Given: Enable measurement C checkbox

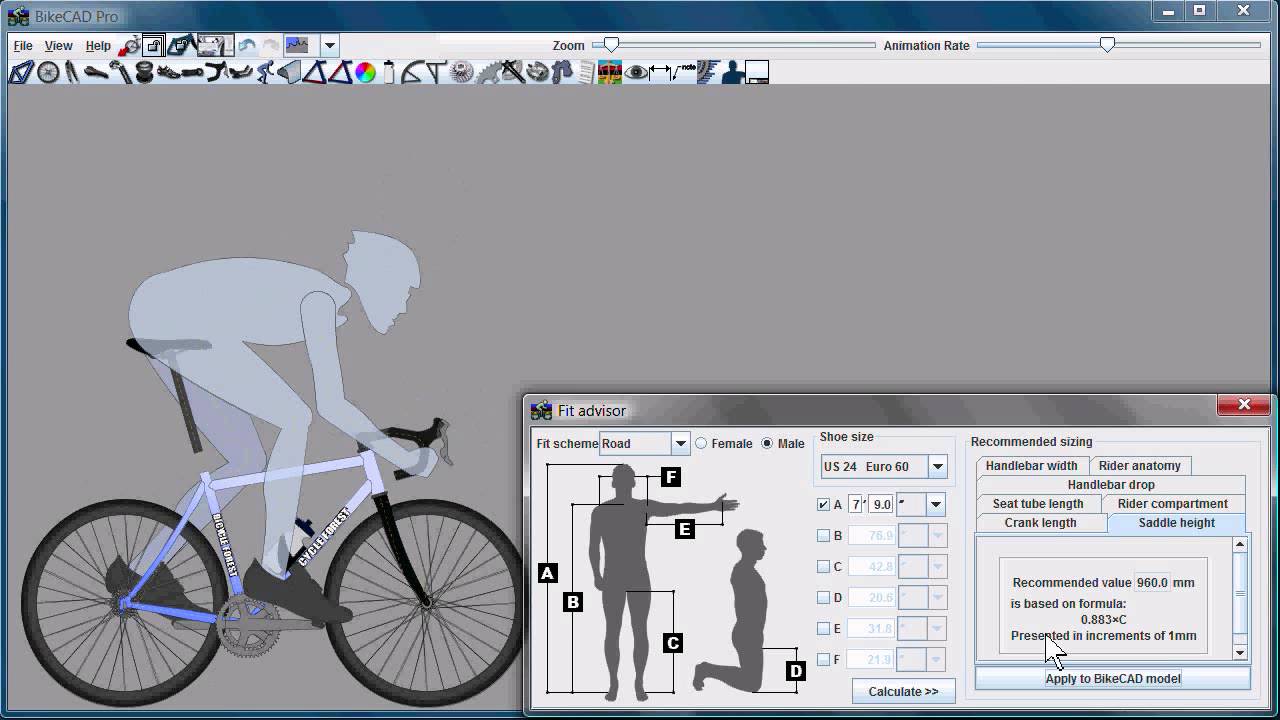Looking at the screenshot, I should 823,566.
